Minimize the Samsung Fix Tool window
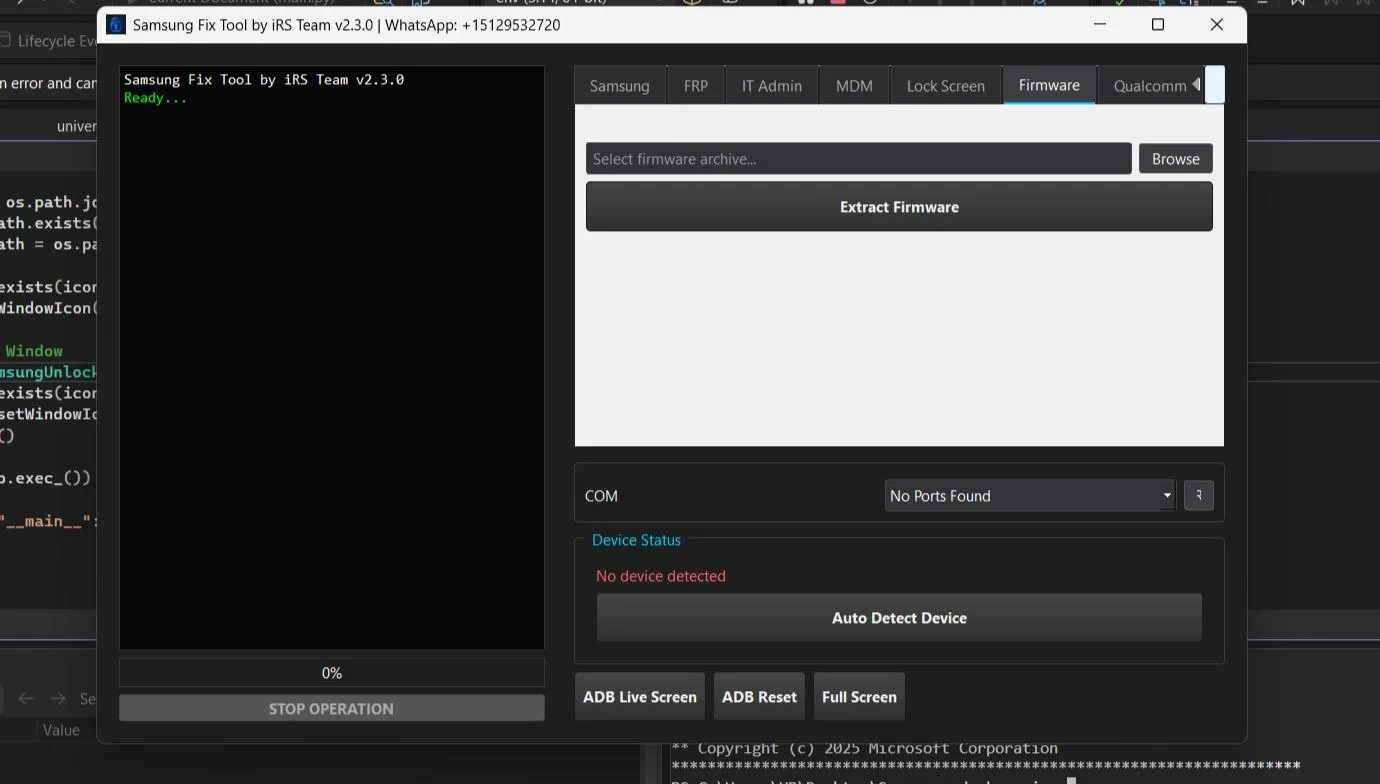 [1100, 25]
